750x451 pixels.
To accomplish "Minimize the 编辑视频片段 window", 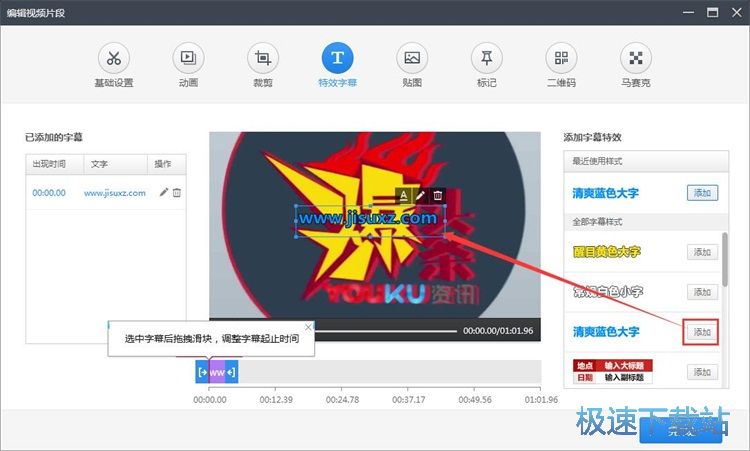I will point(689,12).
